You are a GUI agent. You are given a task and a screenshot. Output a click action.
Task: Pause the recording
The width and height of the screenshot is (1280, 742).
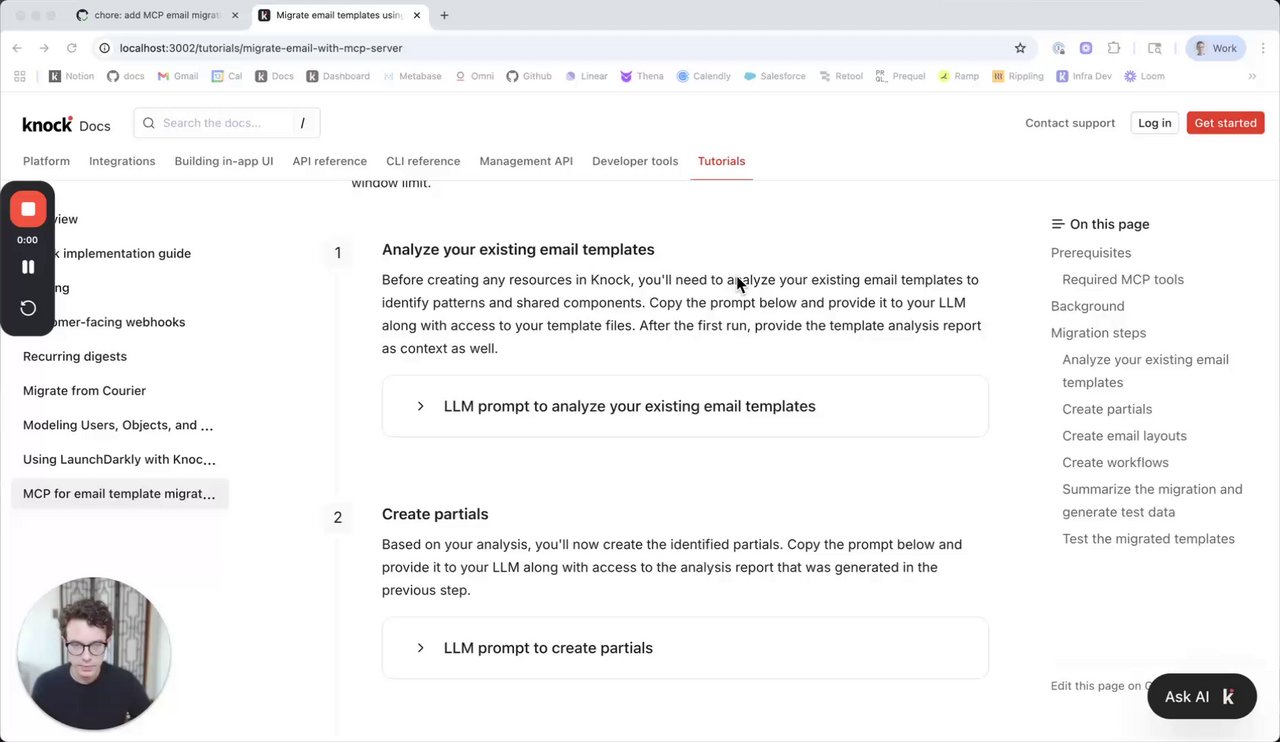tap(28, 267)
